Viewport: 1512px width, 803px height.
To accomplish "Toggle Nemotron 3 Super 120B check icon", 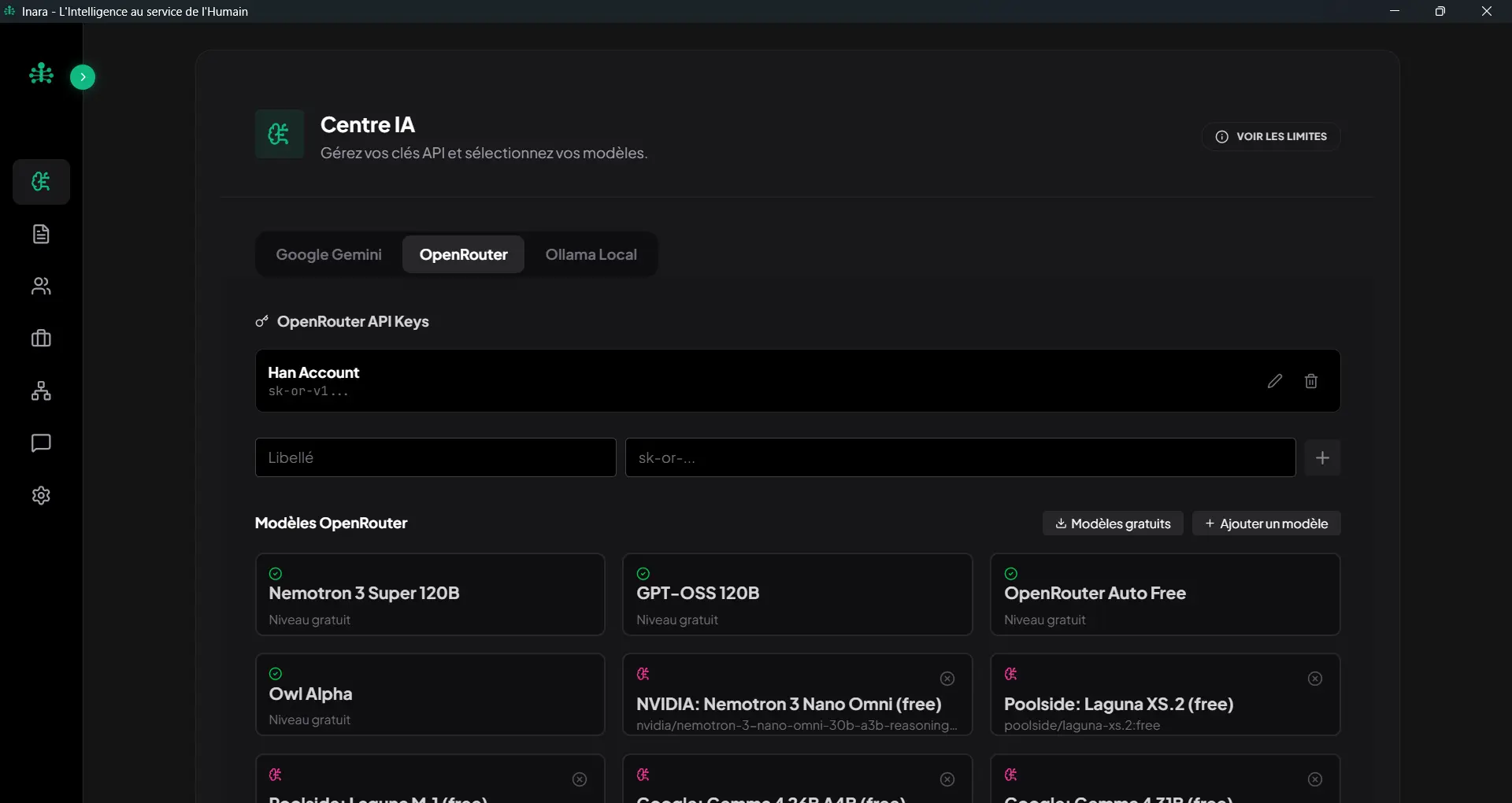I will 276,574.
